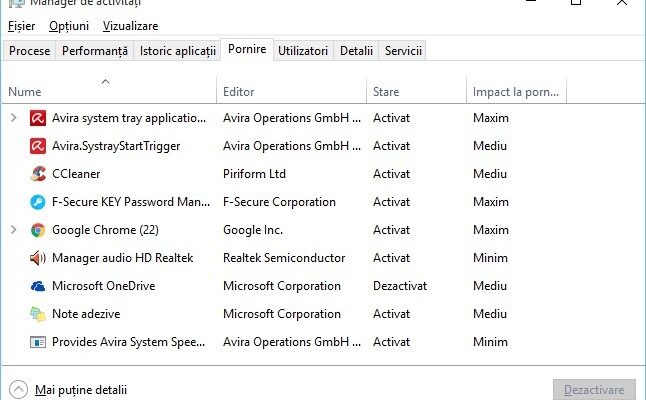The height and width of the screenshot is (400, 646).
Task: Click the CCleaner startup icon
Action: tap(38, 174)
